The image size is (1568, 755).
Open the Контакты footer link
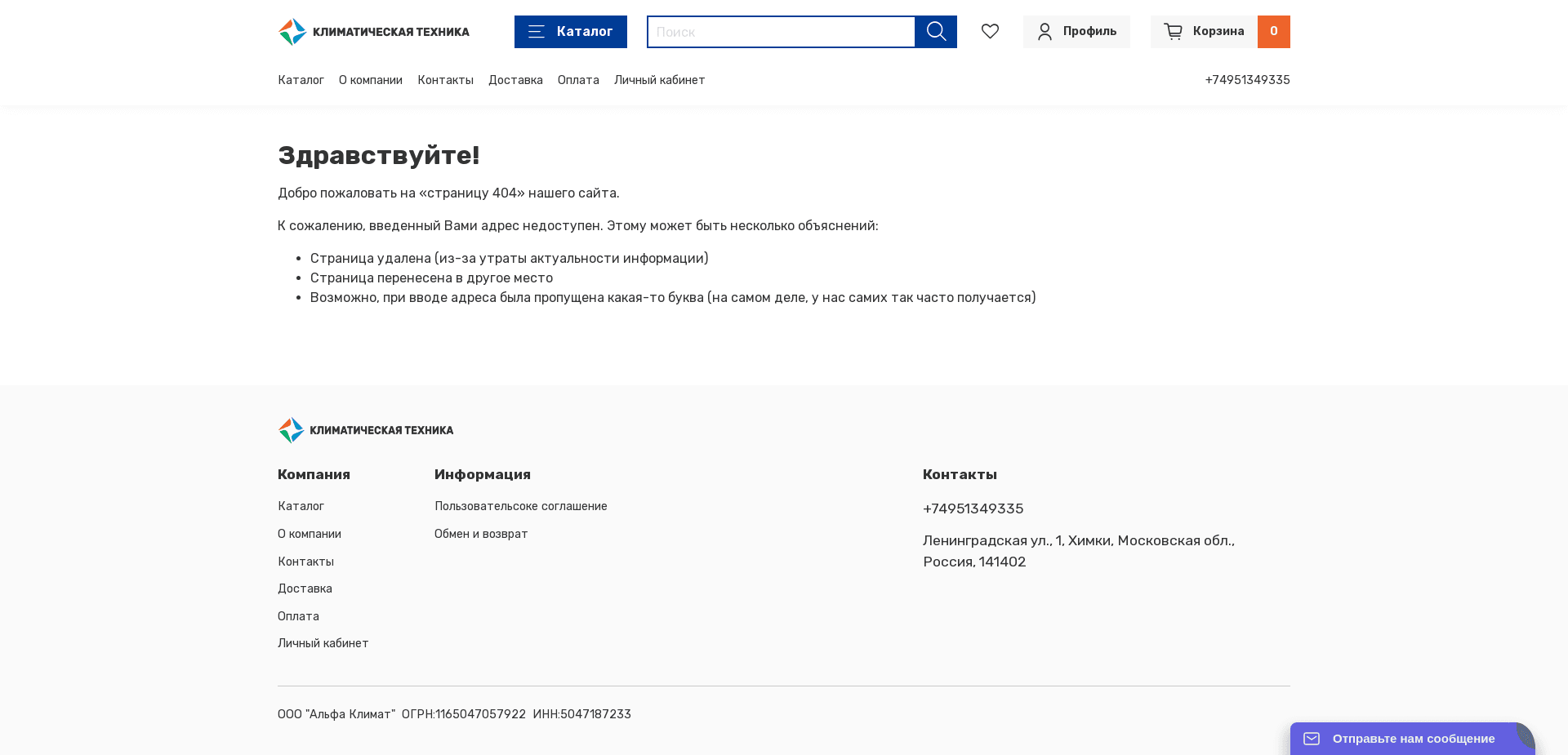305,562
